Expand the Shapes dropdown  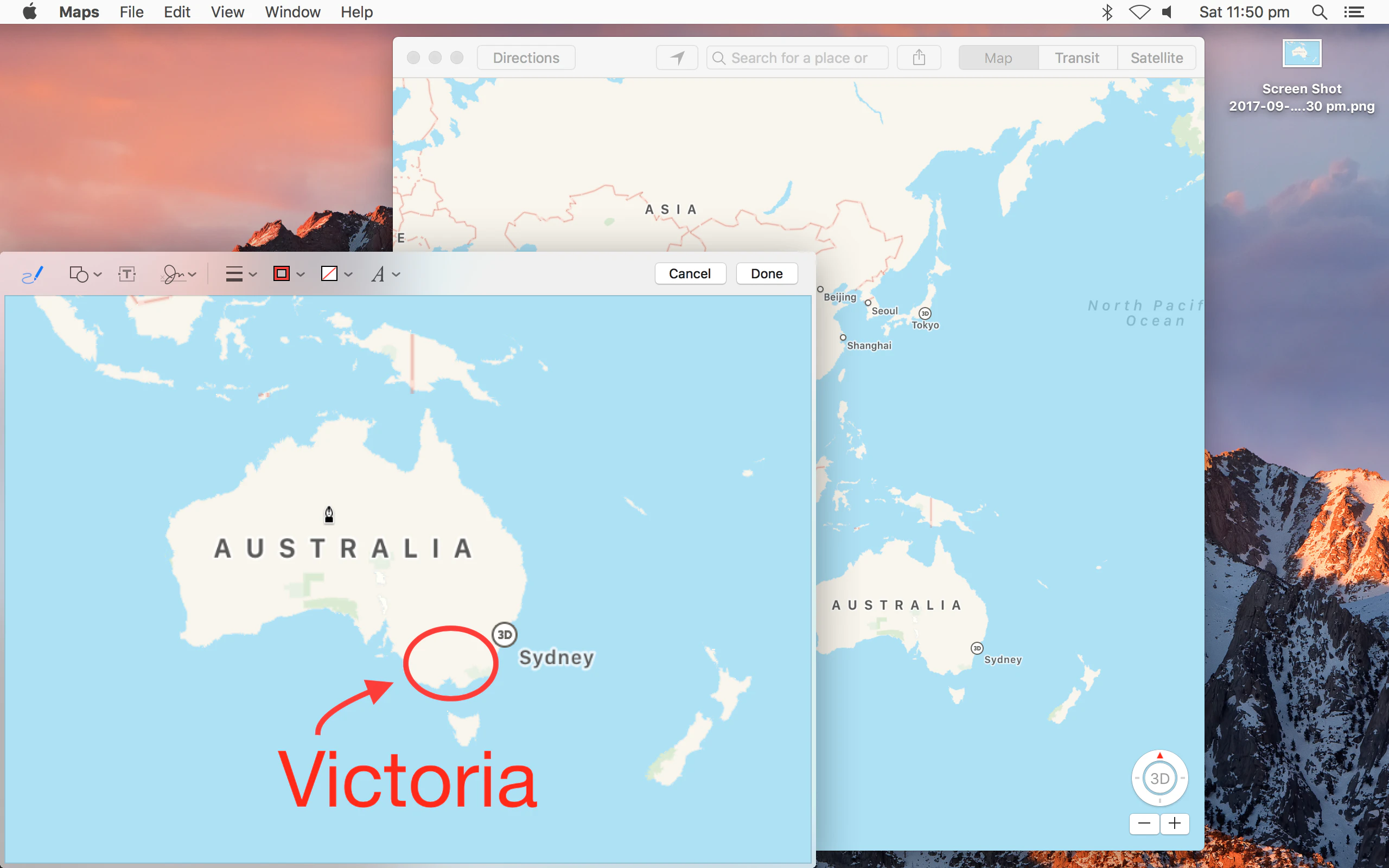click(85, 275)
